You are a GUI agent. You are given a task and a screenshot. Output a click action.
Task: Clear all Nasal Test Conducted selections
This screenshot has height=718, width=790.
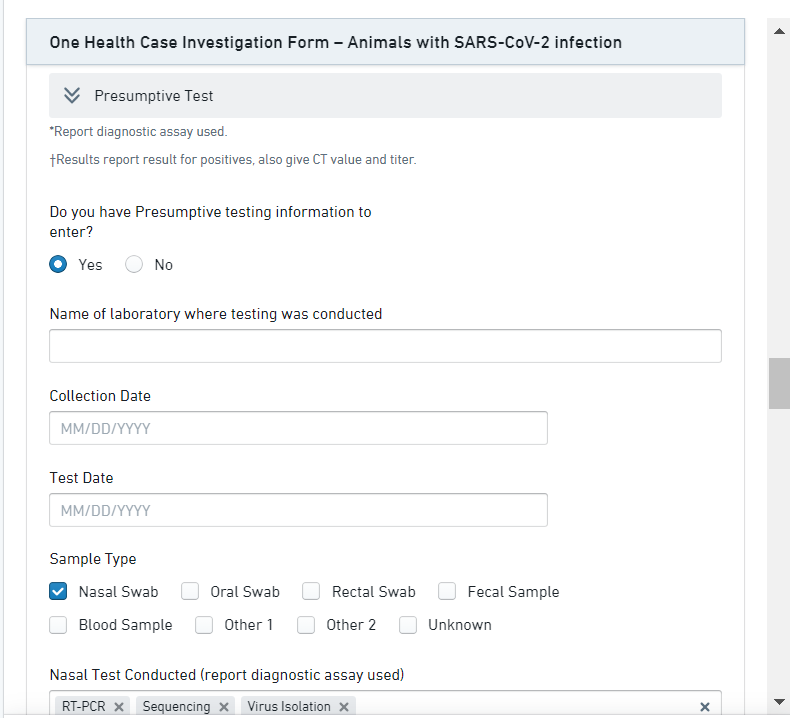pyautogui.click(x=704, y=707)
